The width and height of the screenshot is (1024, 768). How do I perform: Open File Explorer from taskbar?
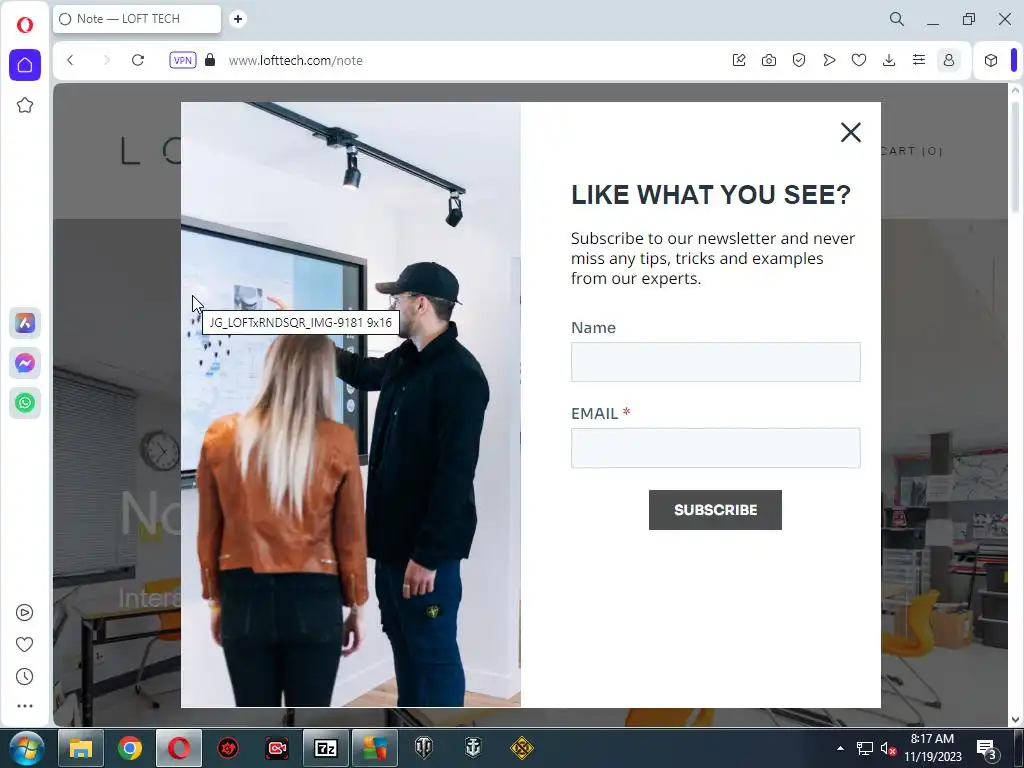click(x=81, y=748)
